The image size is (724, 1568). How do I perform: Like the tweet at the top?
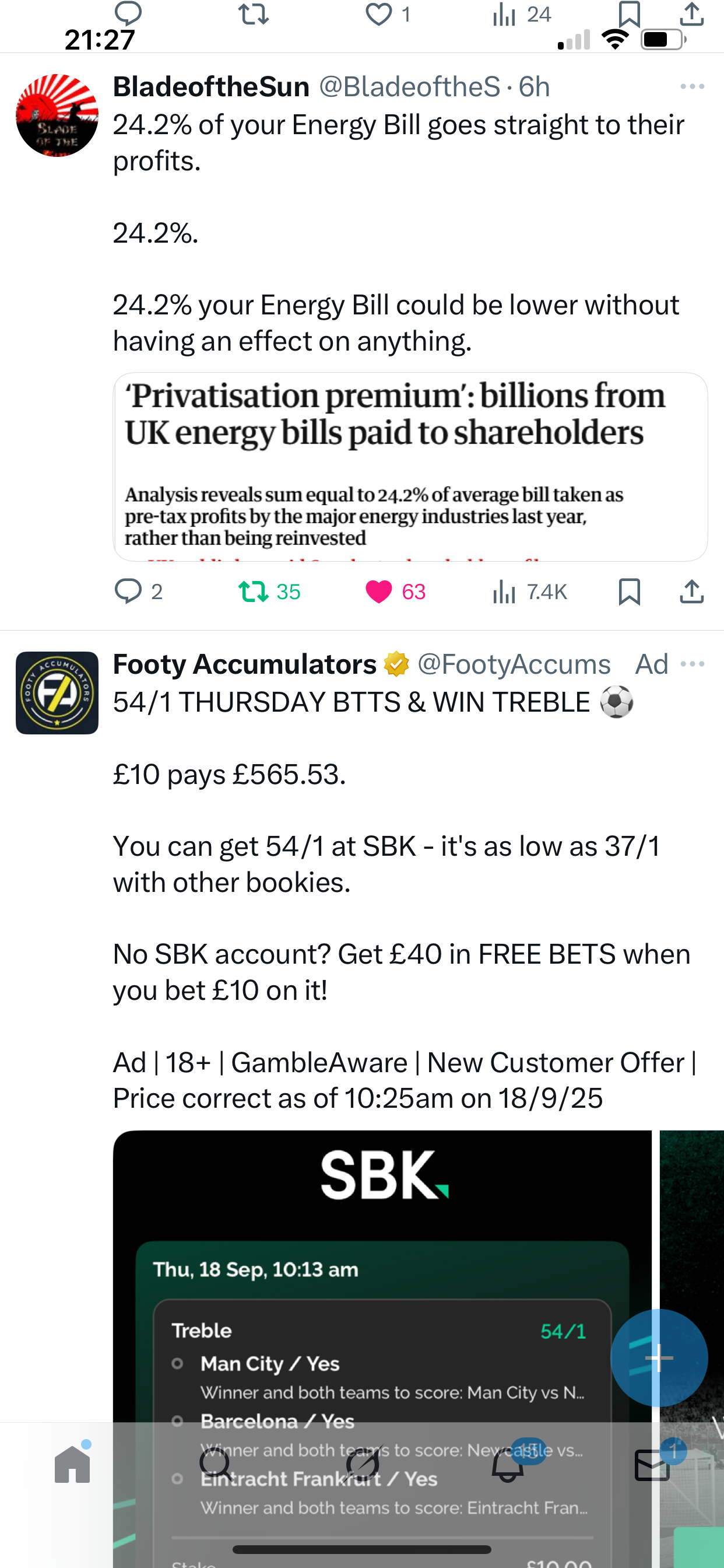(x=379, y=15)
